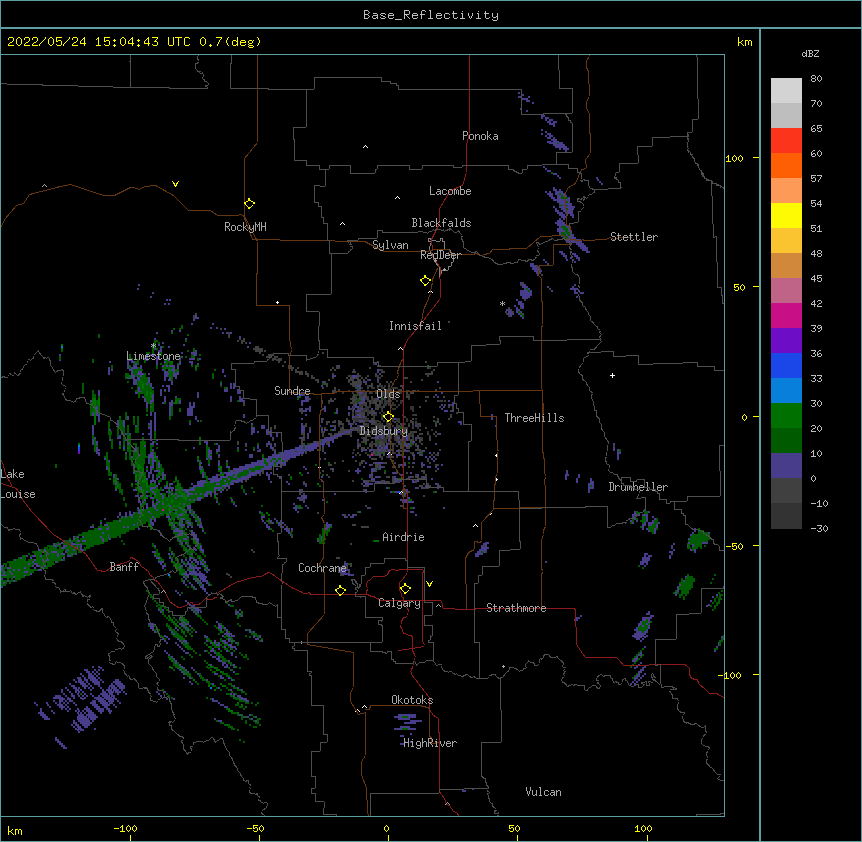Click the Base_Reflectivity title text
This screenshot has width=862, height=842.
431,15
